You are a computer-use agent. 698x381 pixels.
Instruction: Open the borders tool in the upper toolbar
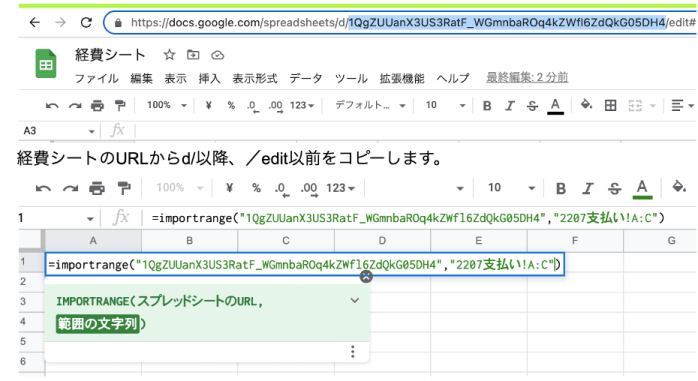coord(610,105)
